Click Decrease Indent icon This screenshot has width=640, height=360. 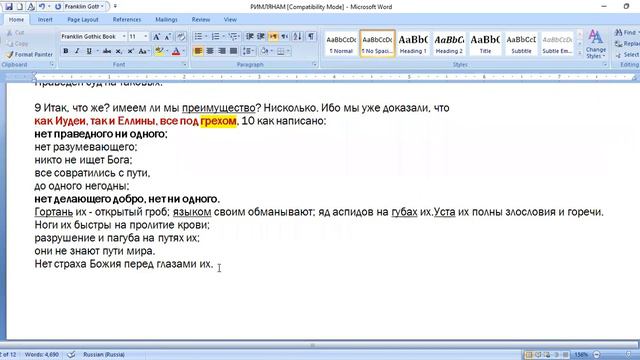point(250,37)
